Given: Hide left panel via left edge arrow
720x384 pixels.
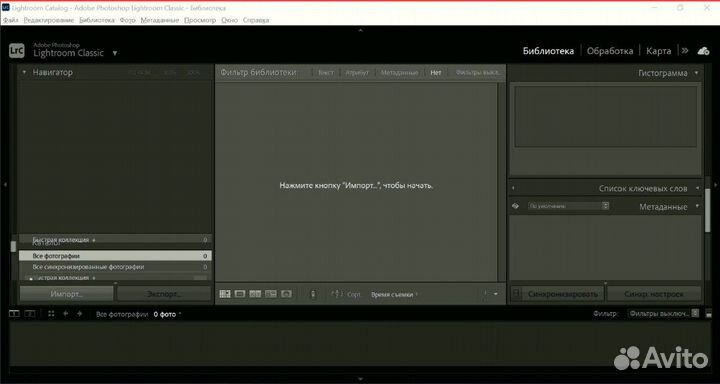Looking at the screenshot, I should point(5,184).
